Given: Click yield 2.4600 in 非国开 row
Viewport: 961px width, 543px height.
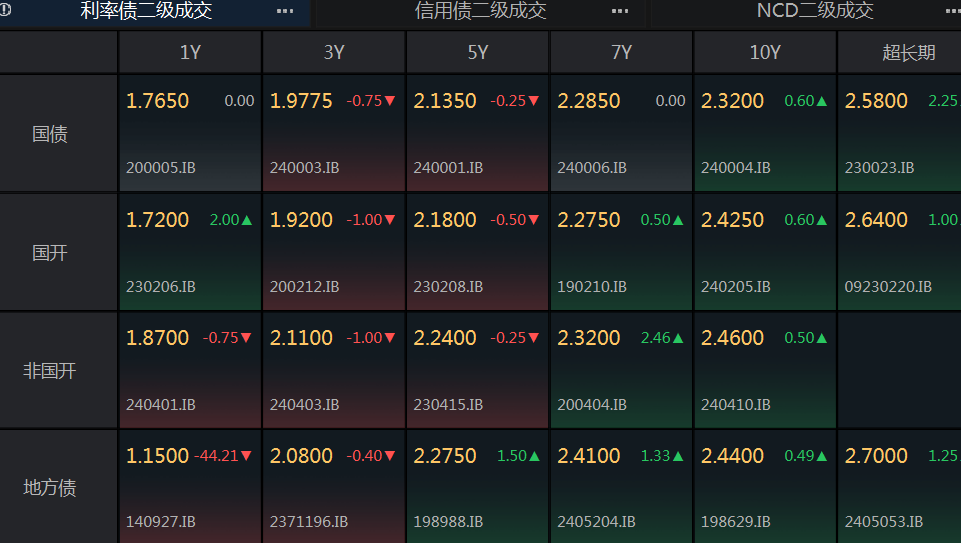Looking at the screenshot, I should click(x=732, y=338).
